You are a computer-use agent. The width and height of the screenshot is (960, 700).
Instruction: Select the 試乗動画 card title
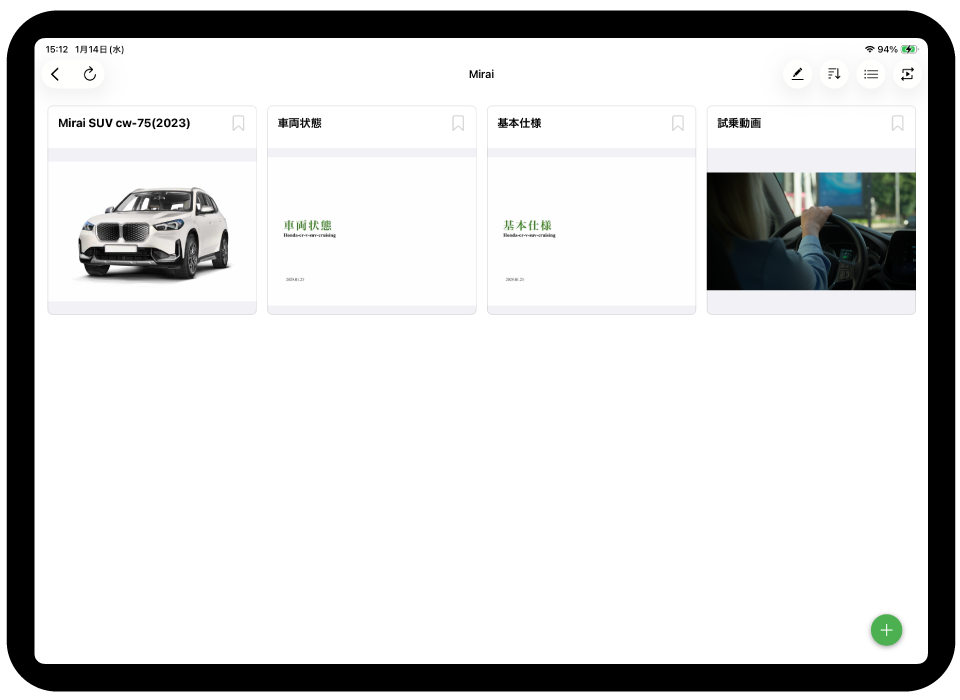pyautogui.click(x=739, y=123)
